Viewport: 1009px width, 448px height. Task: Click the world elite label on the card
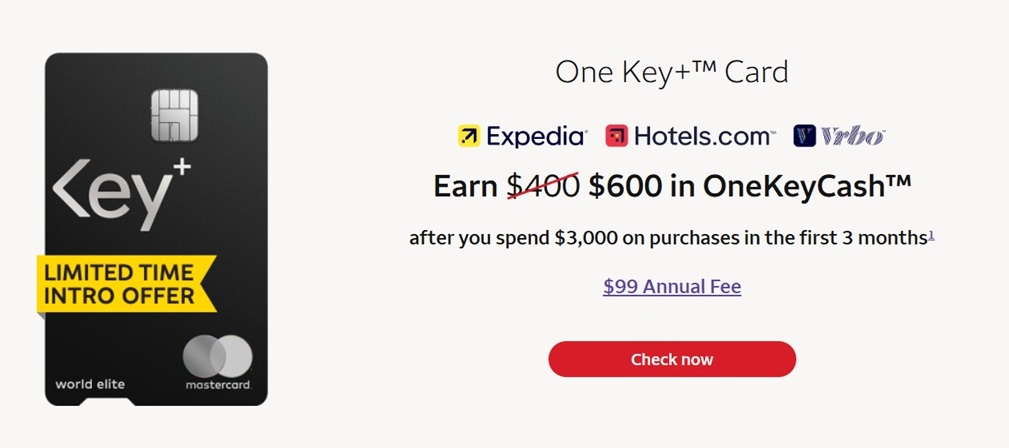88,384
